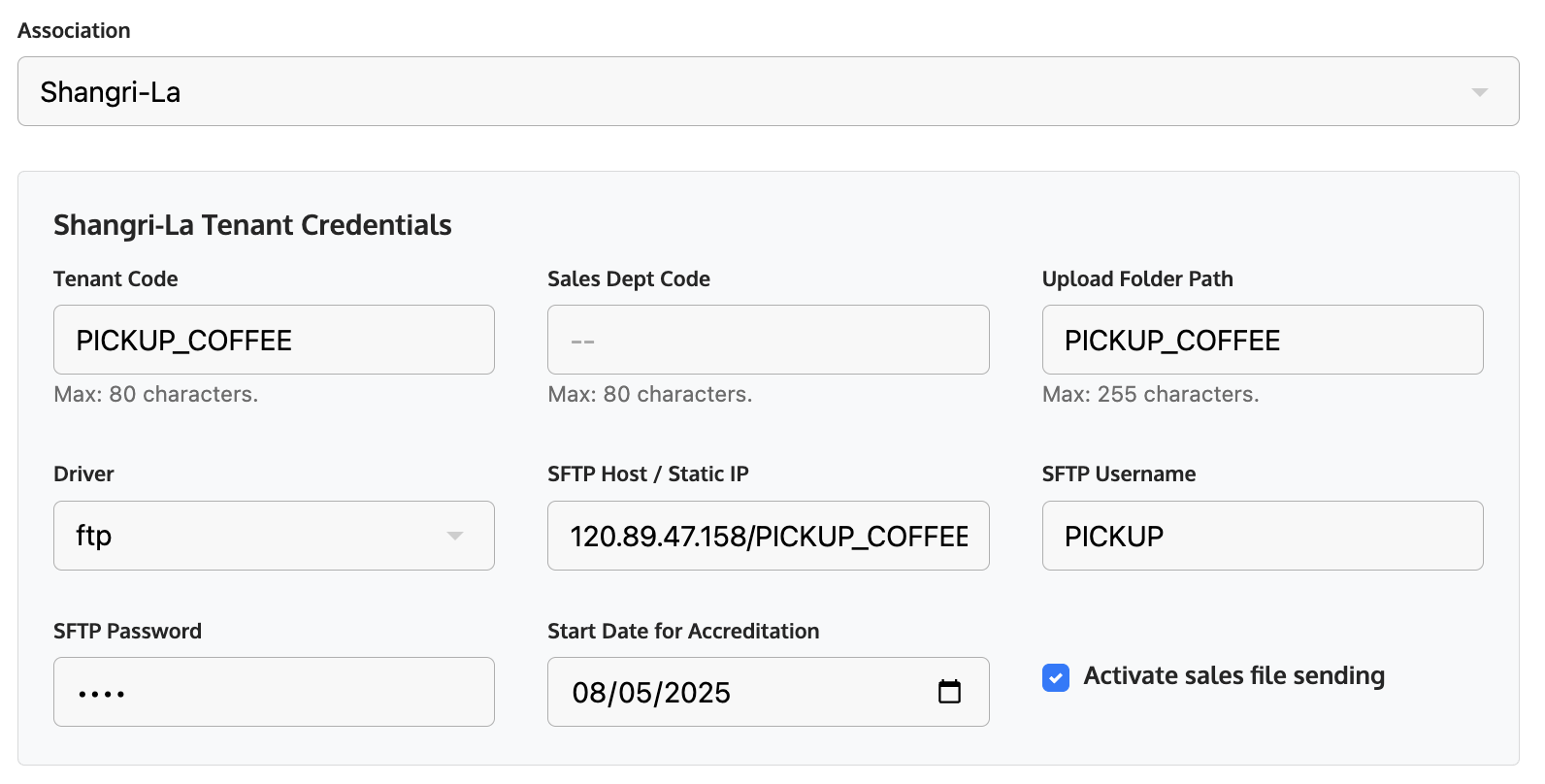Image resolution: width=1545 pixels, height=784 pixels.
Task: Open the Driver dropdown arrow
Action: point(454,536)
